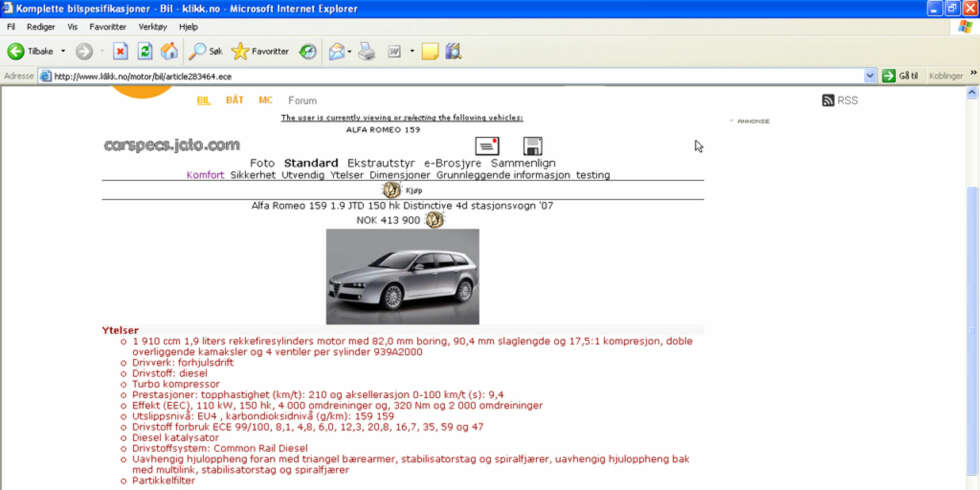Open Grunnleggende informasjon link
The height and width of the screenshot is (490, 980).
click(x=504, y=175)
